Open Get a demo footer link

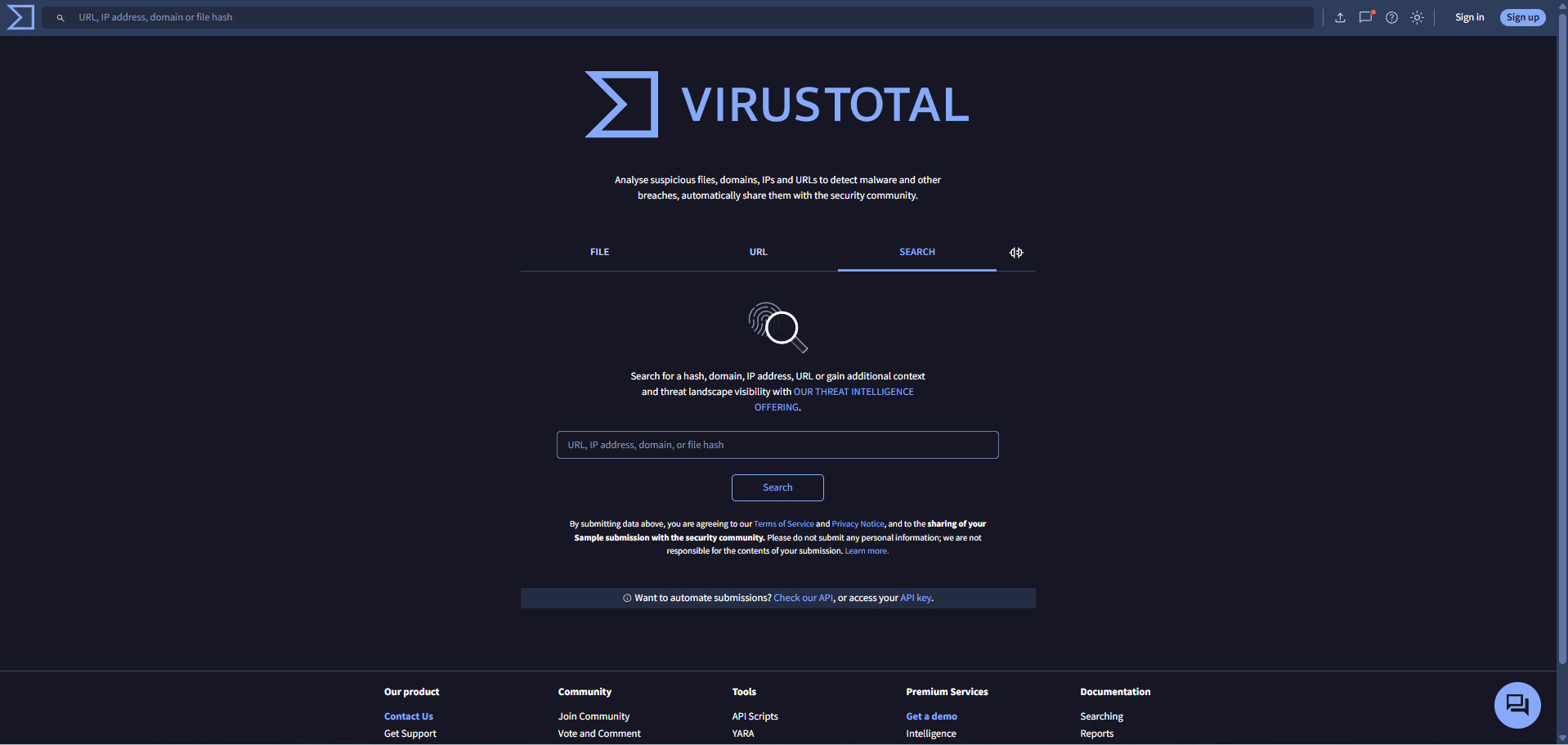coord(932,716)
